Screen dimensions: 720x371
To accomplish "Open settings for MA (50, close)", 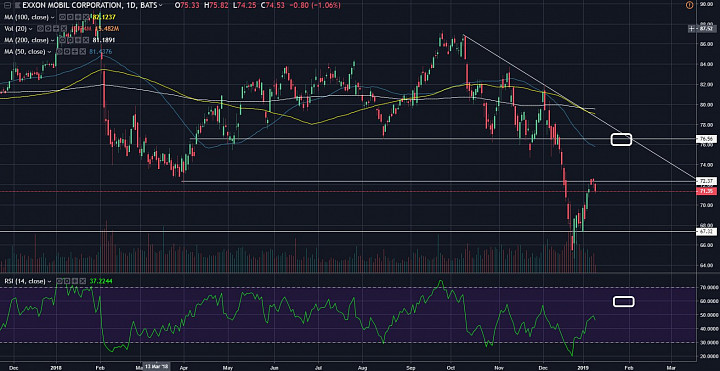I will (67, 51).
